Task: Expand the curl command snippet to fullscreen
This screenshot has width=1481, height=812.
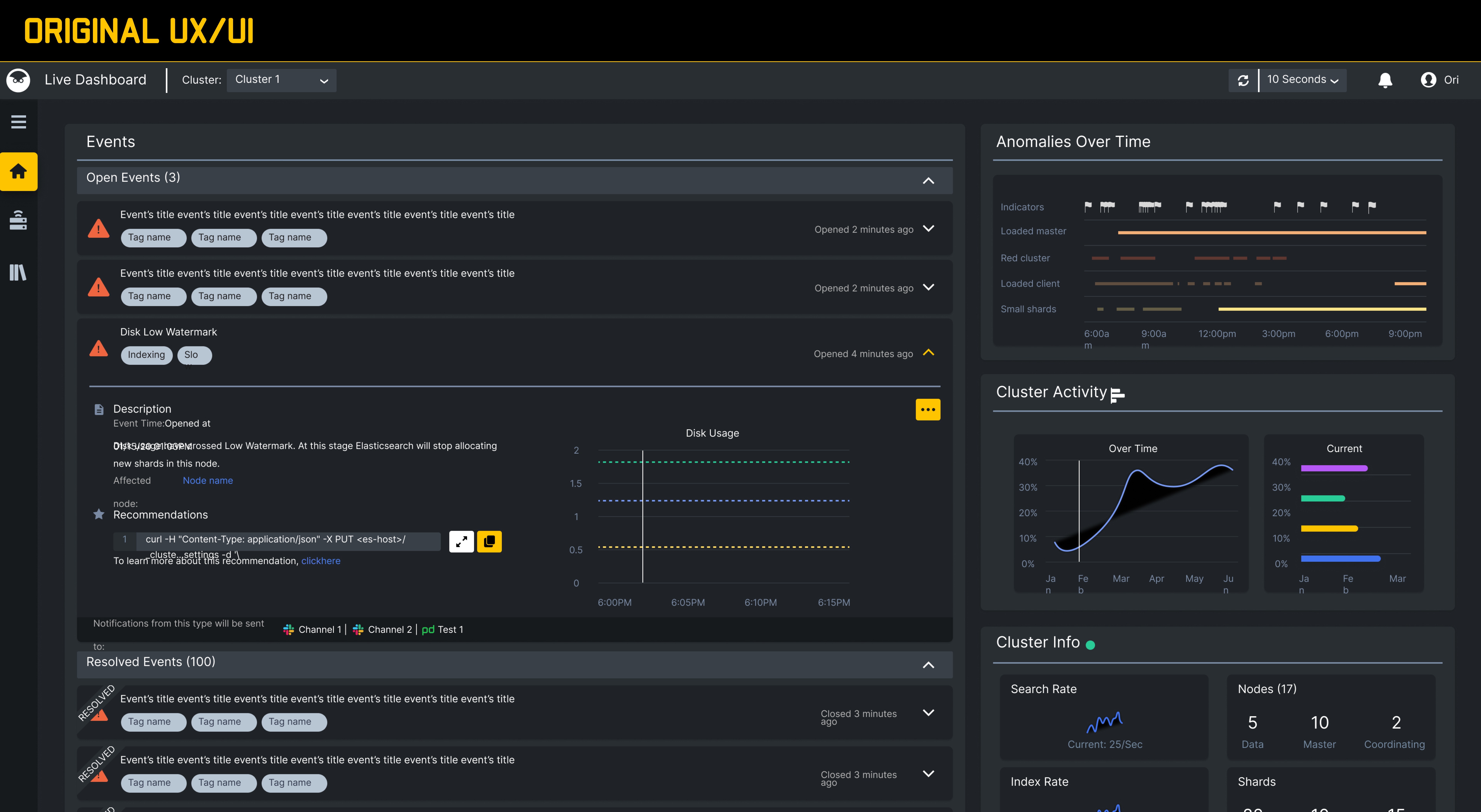Action: click(462, 541)
